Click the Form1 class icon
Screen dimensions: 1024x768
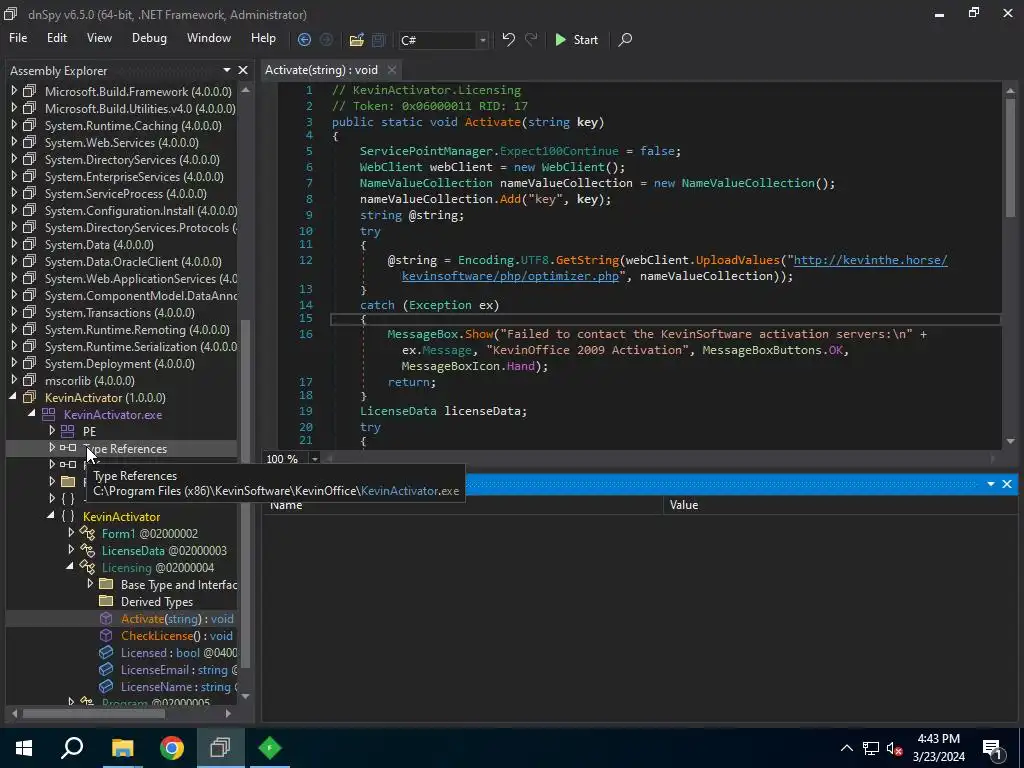tap(87, 534)
